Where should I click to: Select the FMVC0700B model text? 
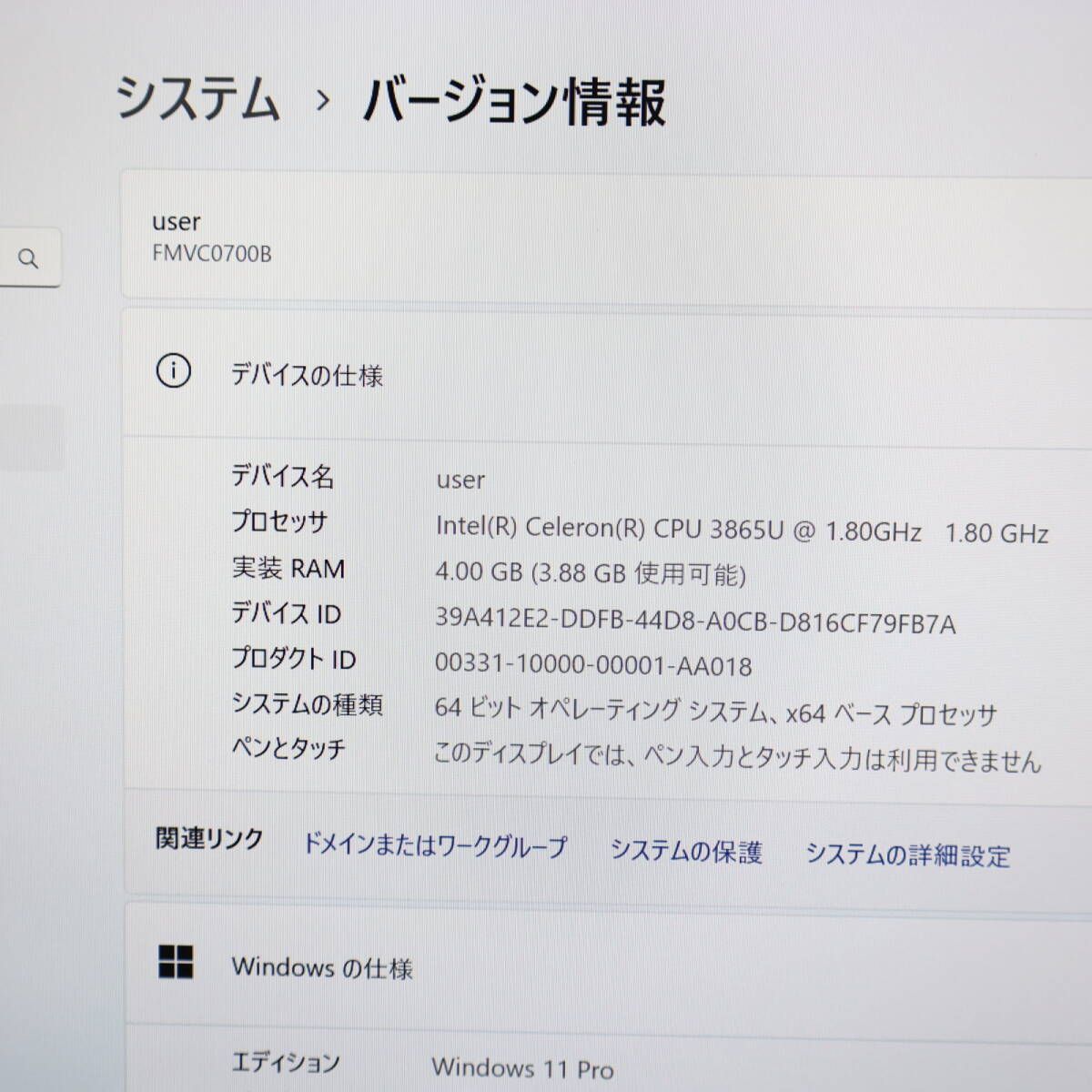(212, 254)
